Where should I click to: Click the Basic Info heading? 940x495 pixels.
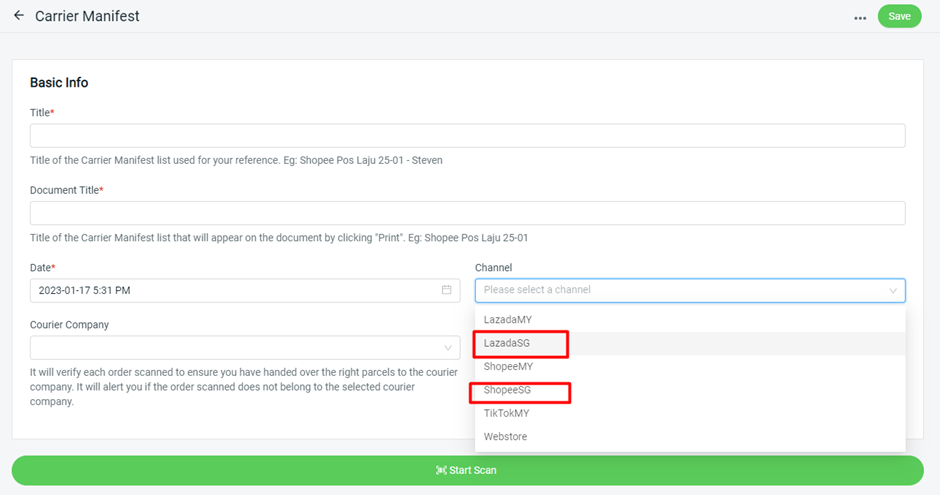[59, 83]
